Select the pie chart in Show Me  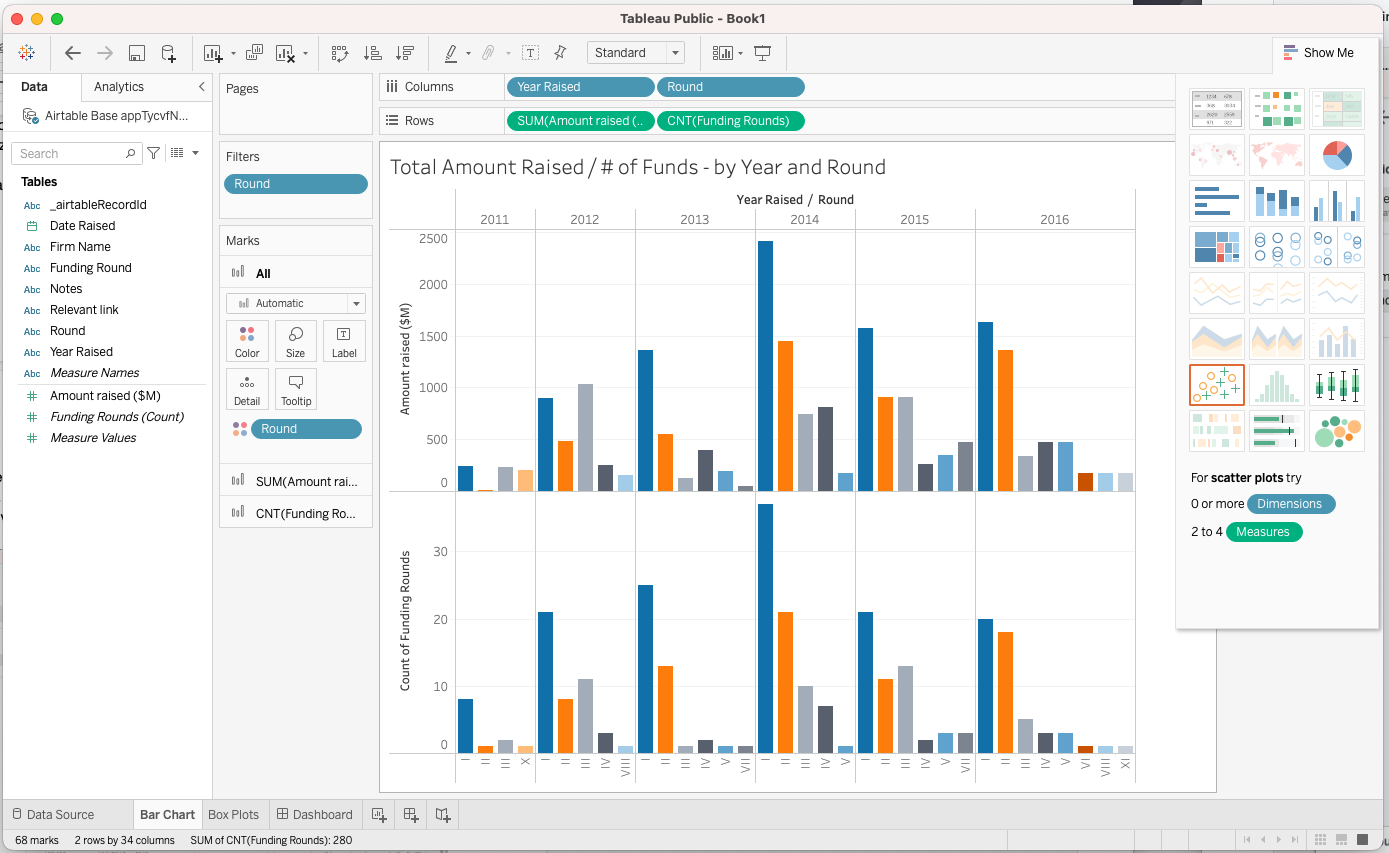point(1337,154)
